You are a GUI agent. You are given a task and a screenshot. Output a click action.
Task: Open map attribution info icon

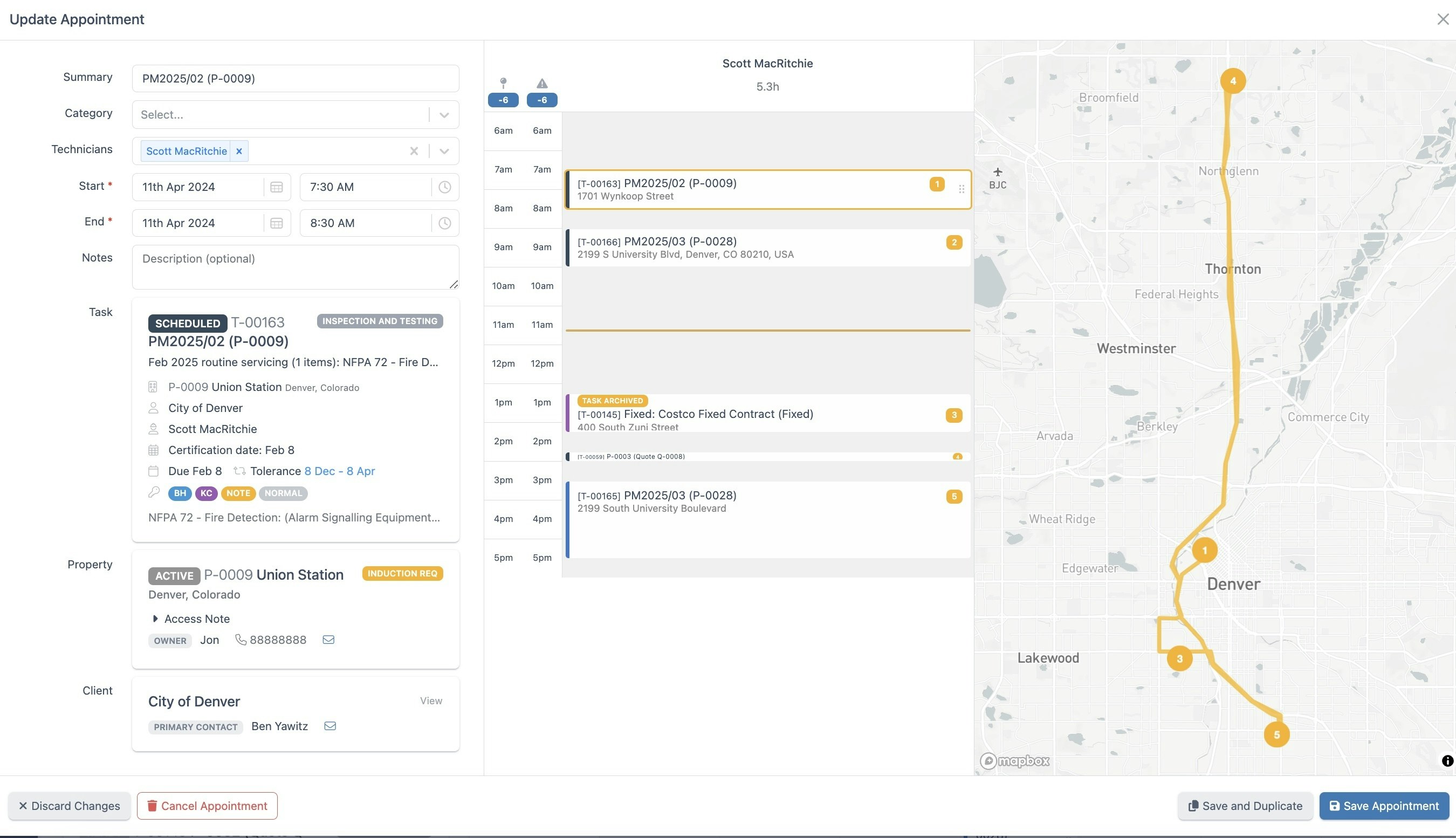(x=1447, y=761)
